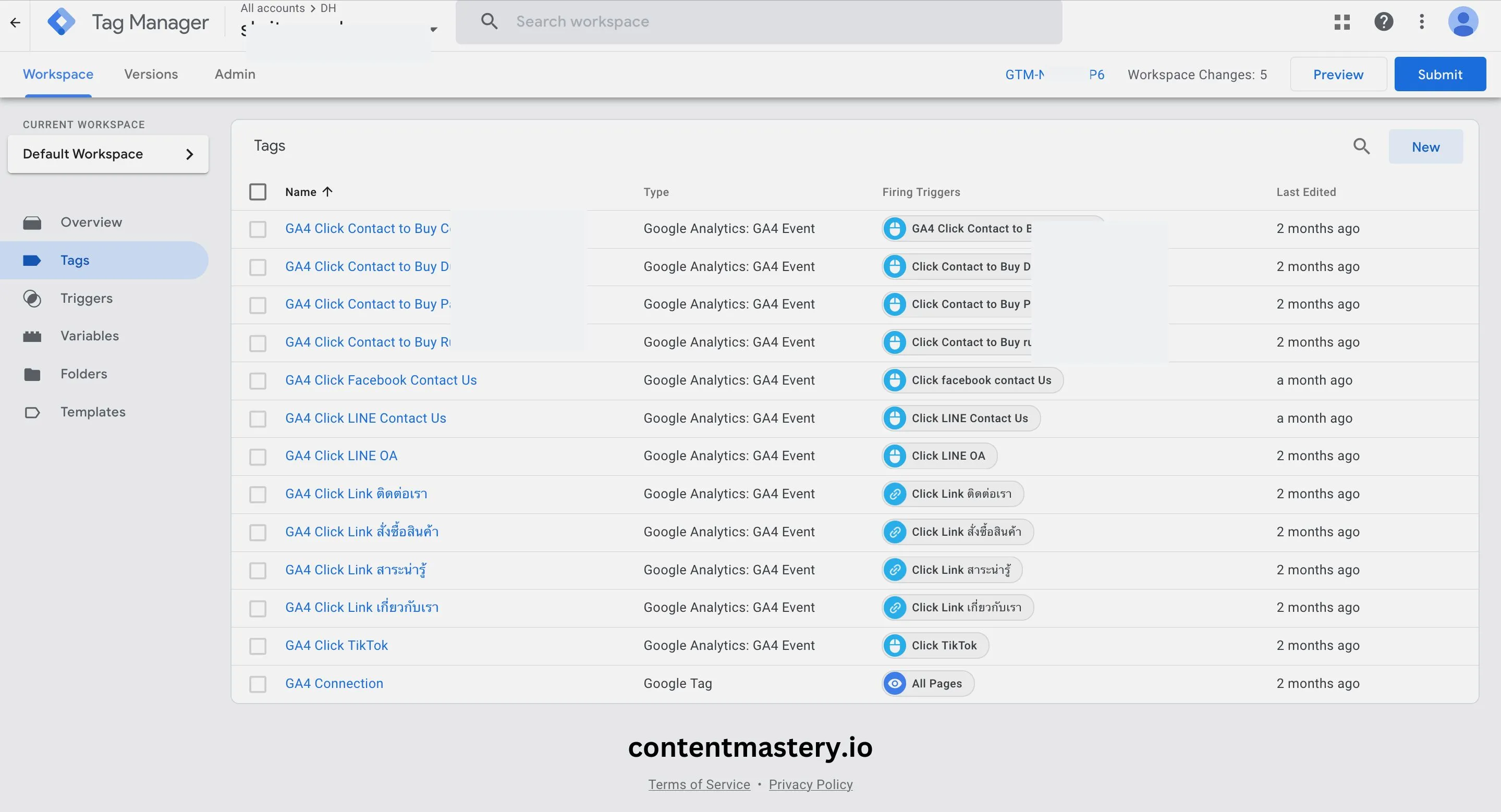Click the Tag Manager diamond logo

tap(61, 22)
